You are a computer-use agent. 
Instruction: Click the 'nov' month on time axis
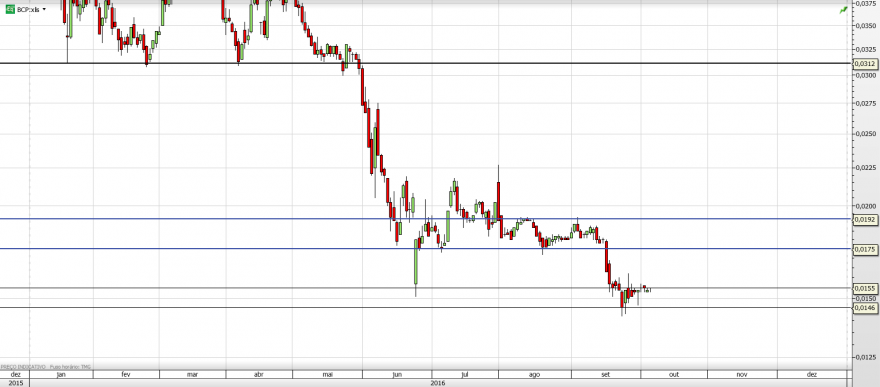point(741,374)
